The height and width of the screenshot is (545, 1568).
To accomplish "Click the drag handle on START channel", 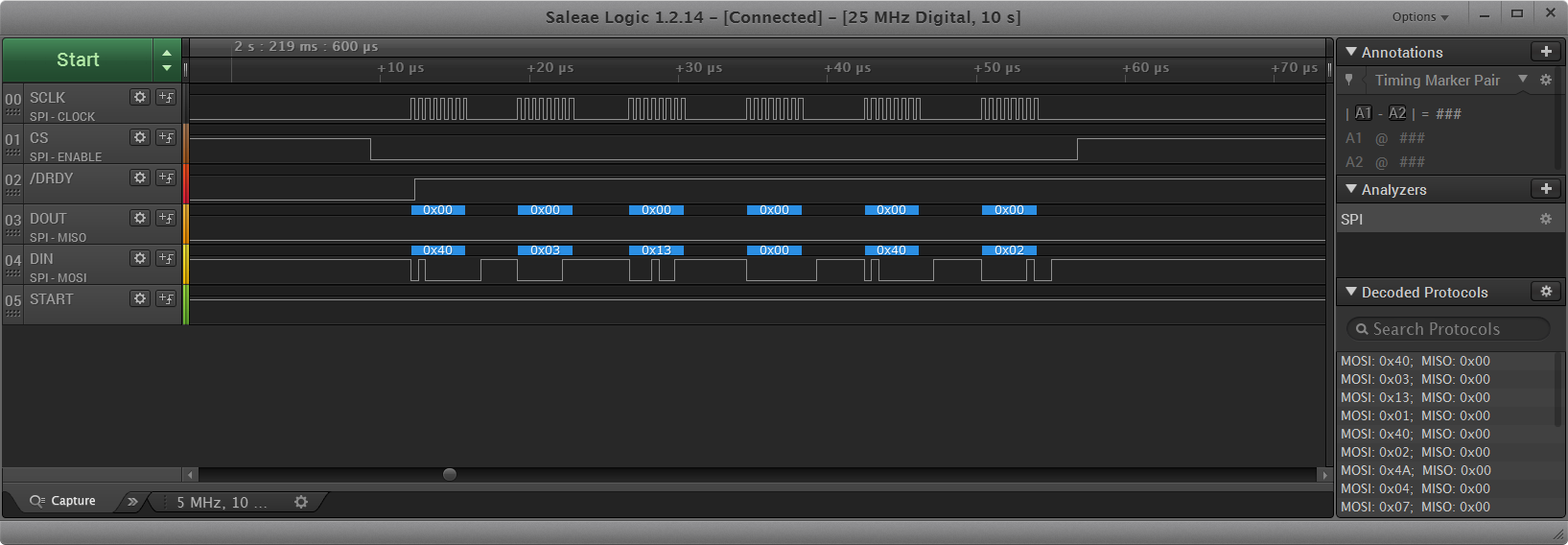I will pyautogui.click(x=12, y=314).
